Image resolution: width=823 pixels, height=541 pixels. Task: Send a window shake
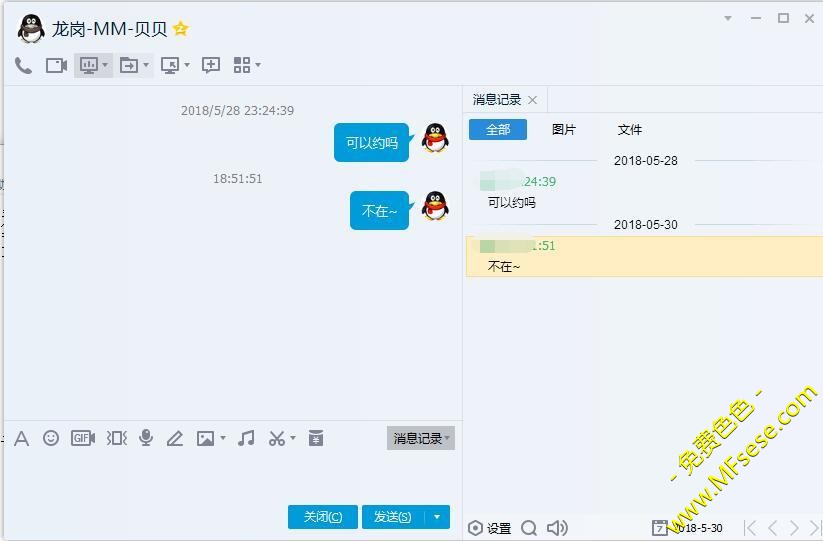tap(117, 438)
